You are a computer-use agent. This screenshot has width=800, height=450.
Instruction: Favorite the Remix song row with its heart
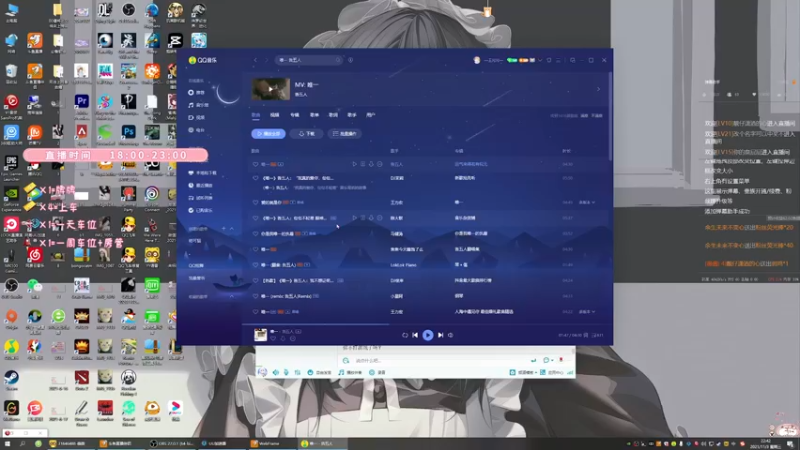click(x=256, y=296)
